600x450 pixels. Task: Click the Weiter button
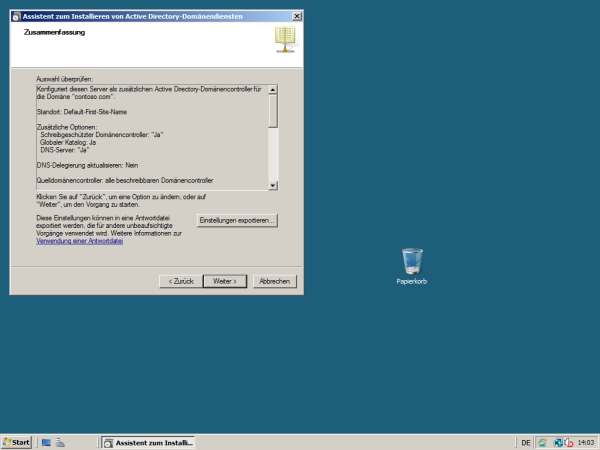click(x=225, y=281)
